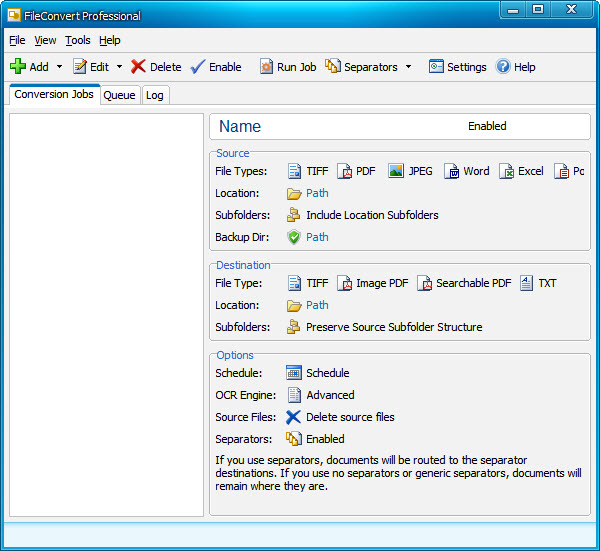Click the source Location Path link

[317, 193]
